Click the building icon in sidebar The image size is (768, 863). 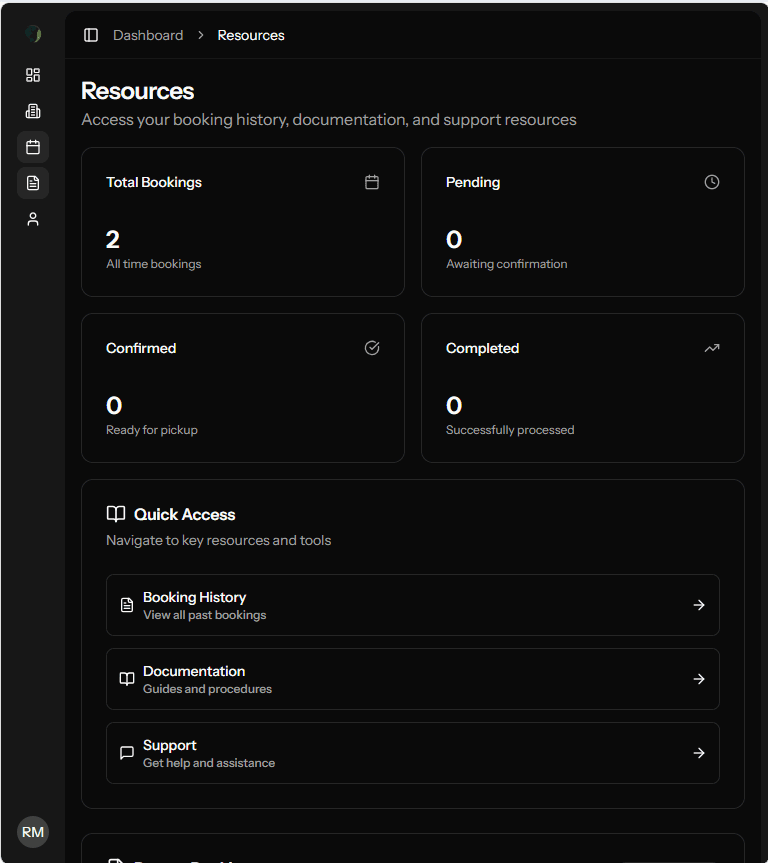tap(33, 111)
